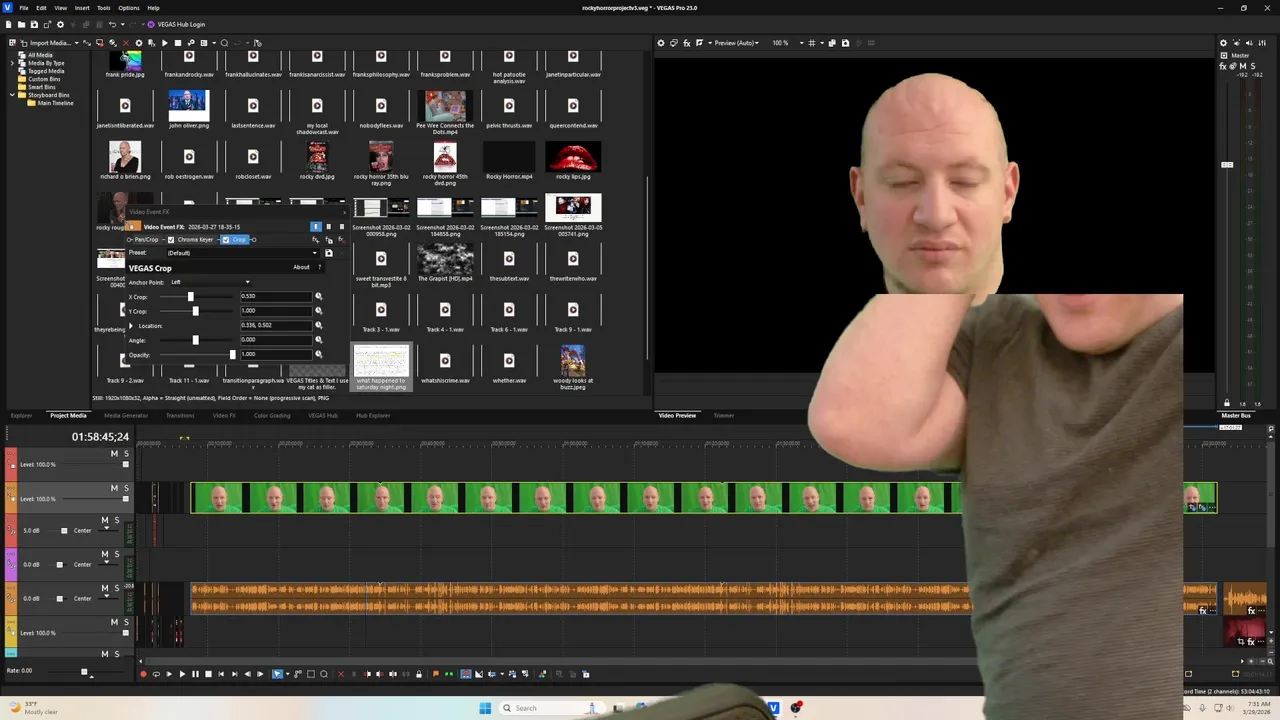Viewport: 1280px width, 720px height.
Task: Open the Explorer tab
Action: [x=21, y=415]
